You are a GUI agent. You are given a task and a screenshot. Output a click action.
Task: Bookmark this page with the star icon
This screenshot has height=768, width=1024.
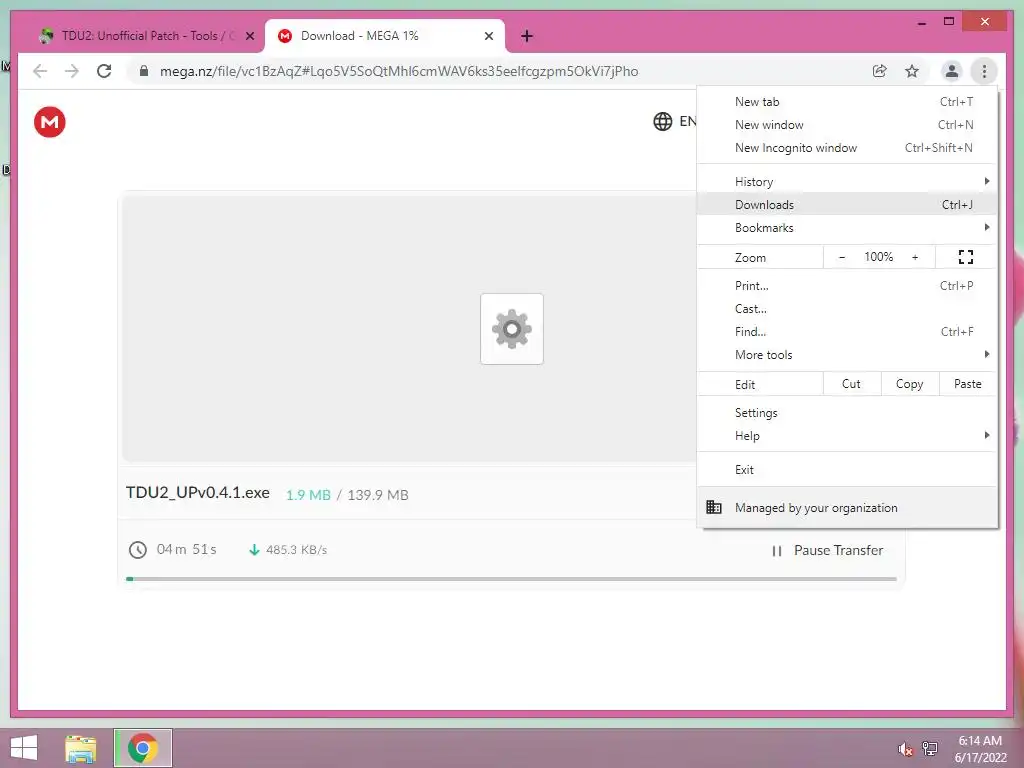[912, 71]
